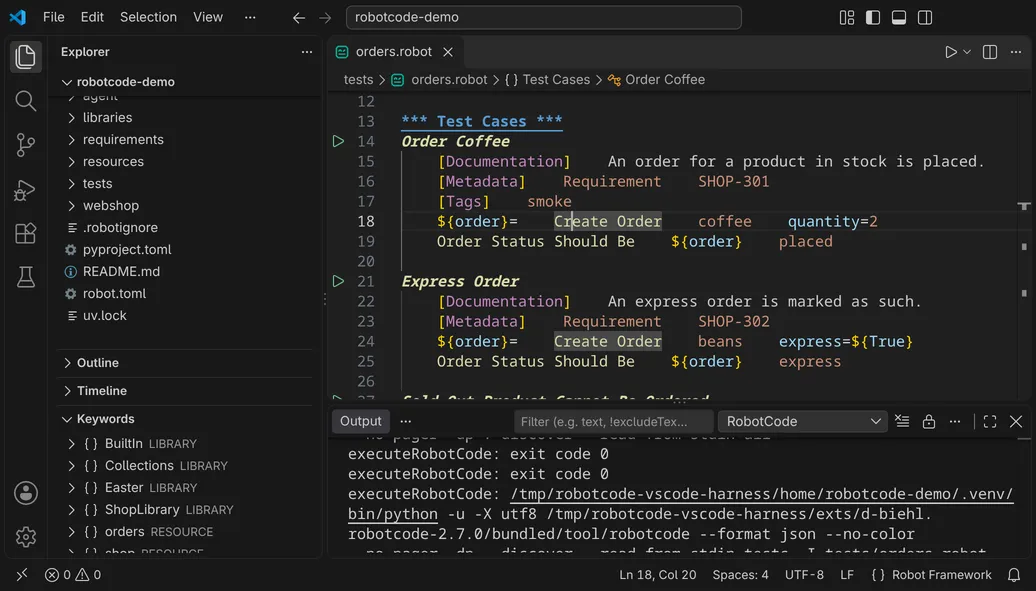Close the orders.robot tab

point(448,52)
